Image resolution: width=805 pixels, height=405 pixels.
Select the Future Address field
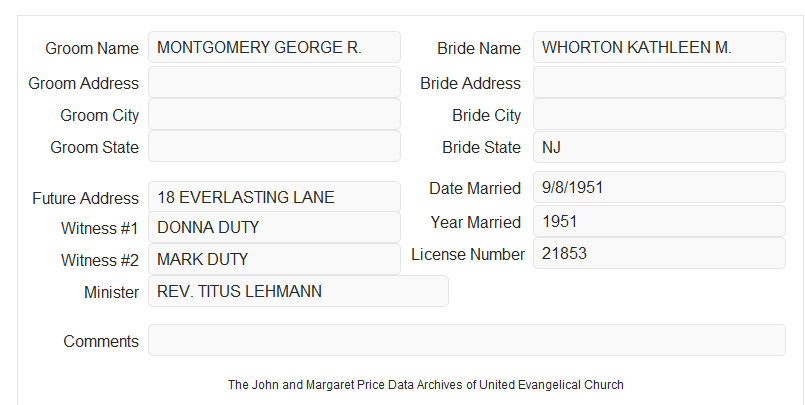pyautogui.click(x=274, y=197)
